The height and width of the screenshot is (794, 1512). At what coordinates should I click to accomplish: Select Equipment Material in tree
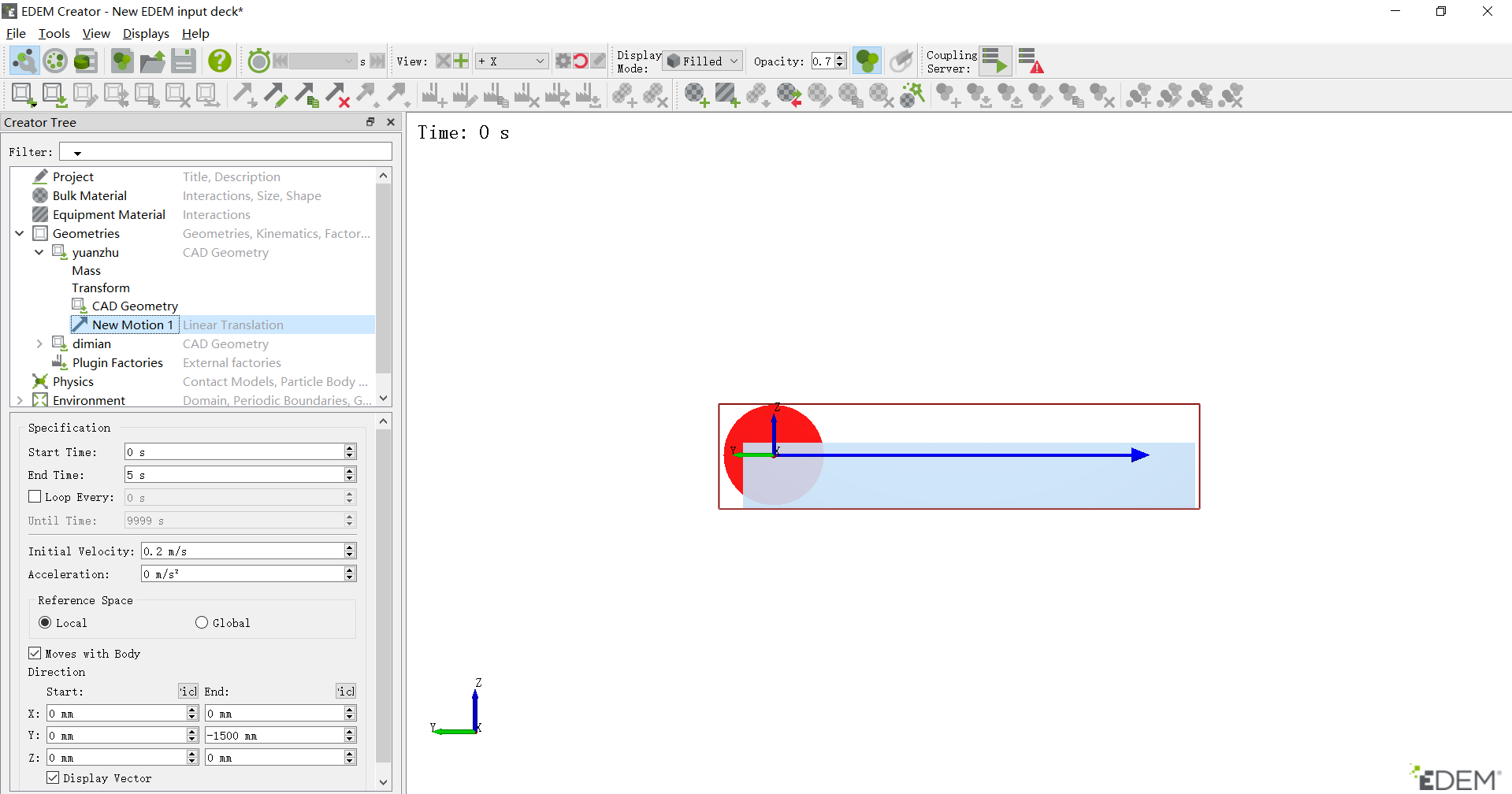click(x=109, y=214)
